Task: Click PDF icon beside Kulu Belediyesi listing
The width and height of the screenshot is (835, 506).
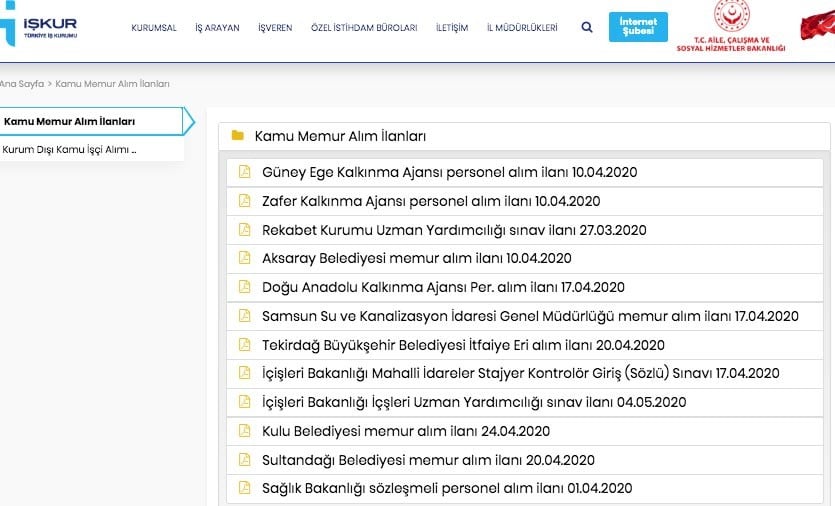Action: tap(243, 431)
